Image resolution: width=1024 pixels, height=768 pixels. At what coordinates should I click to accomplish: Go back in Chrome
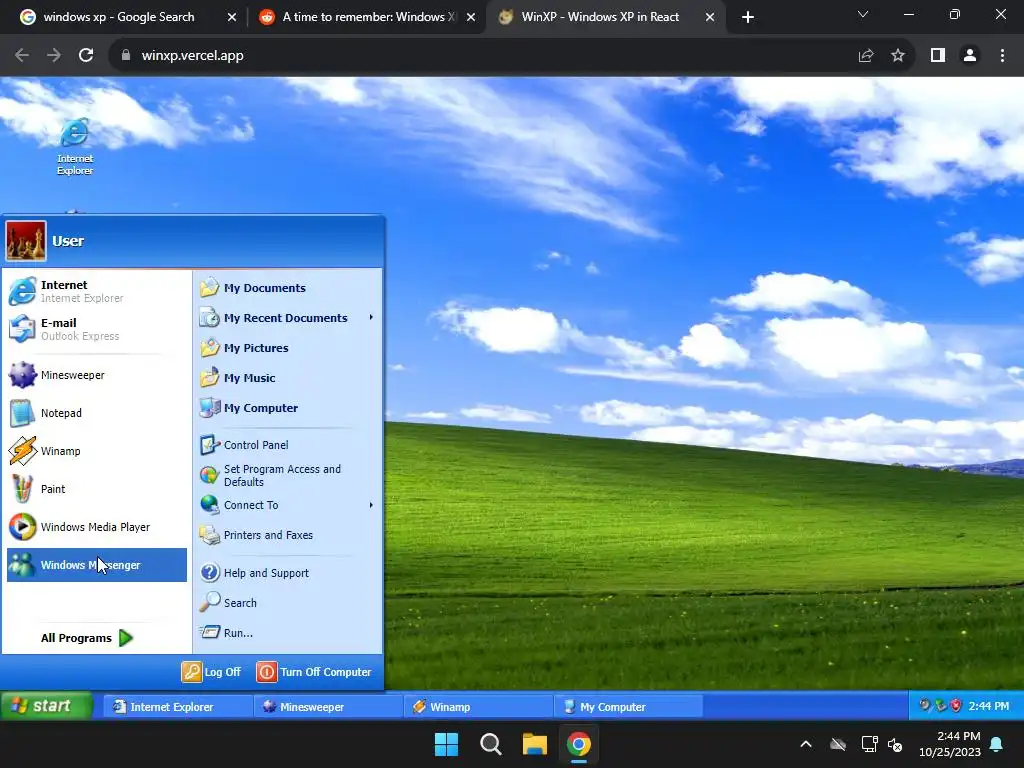(22, 56)
